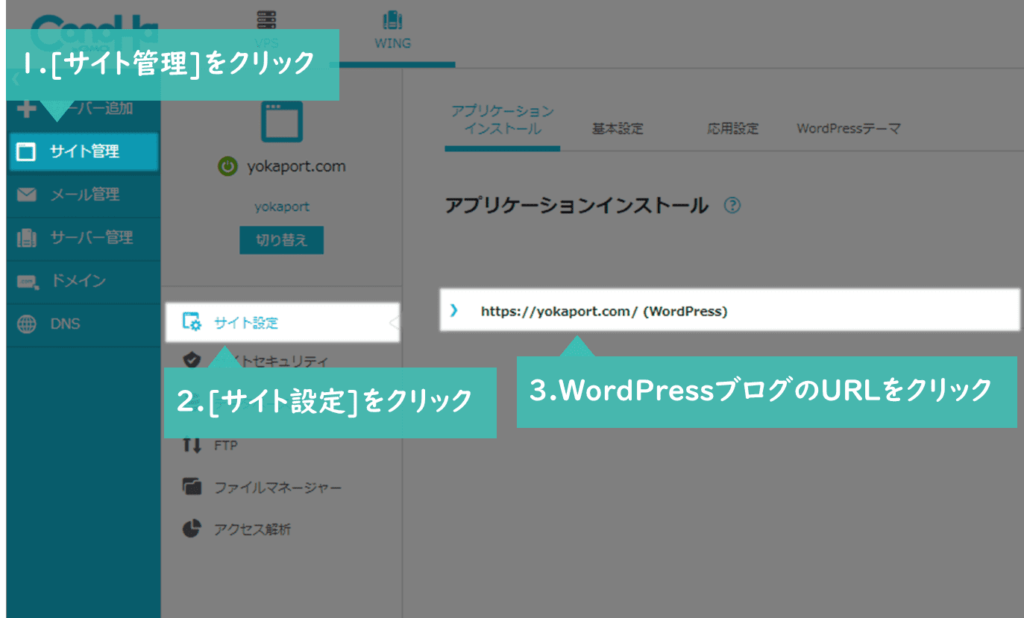Click the globe icon beside DNS

point(27,324)
